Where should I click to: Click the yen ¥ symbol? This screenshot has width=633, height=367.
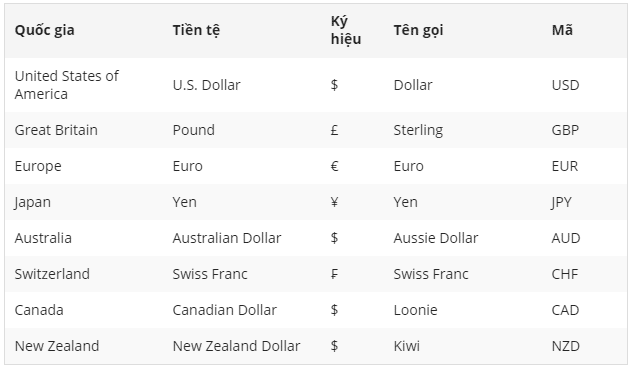point(334,202)
